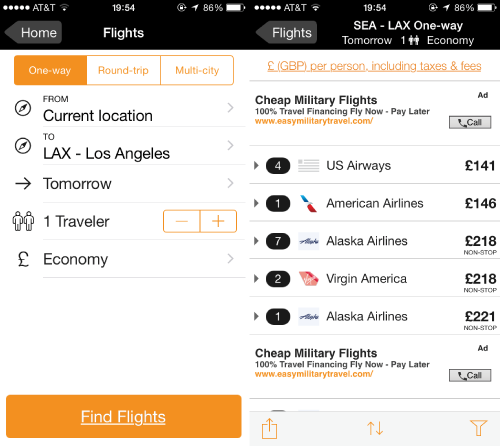
Task: Select the Round-trip option
Action: [123, 70]
